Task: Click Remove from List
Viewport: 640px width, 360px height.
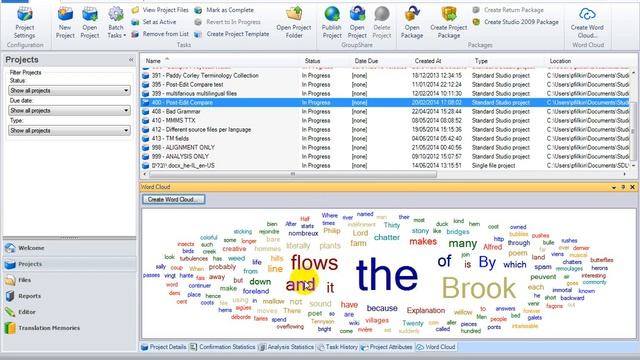Action: pyautogui.click(x=160, y=34)
